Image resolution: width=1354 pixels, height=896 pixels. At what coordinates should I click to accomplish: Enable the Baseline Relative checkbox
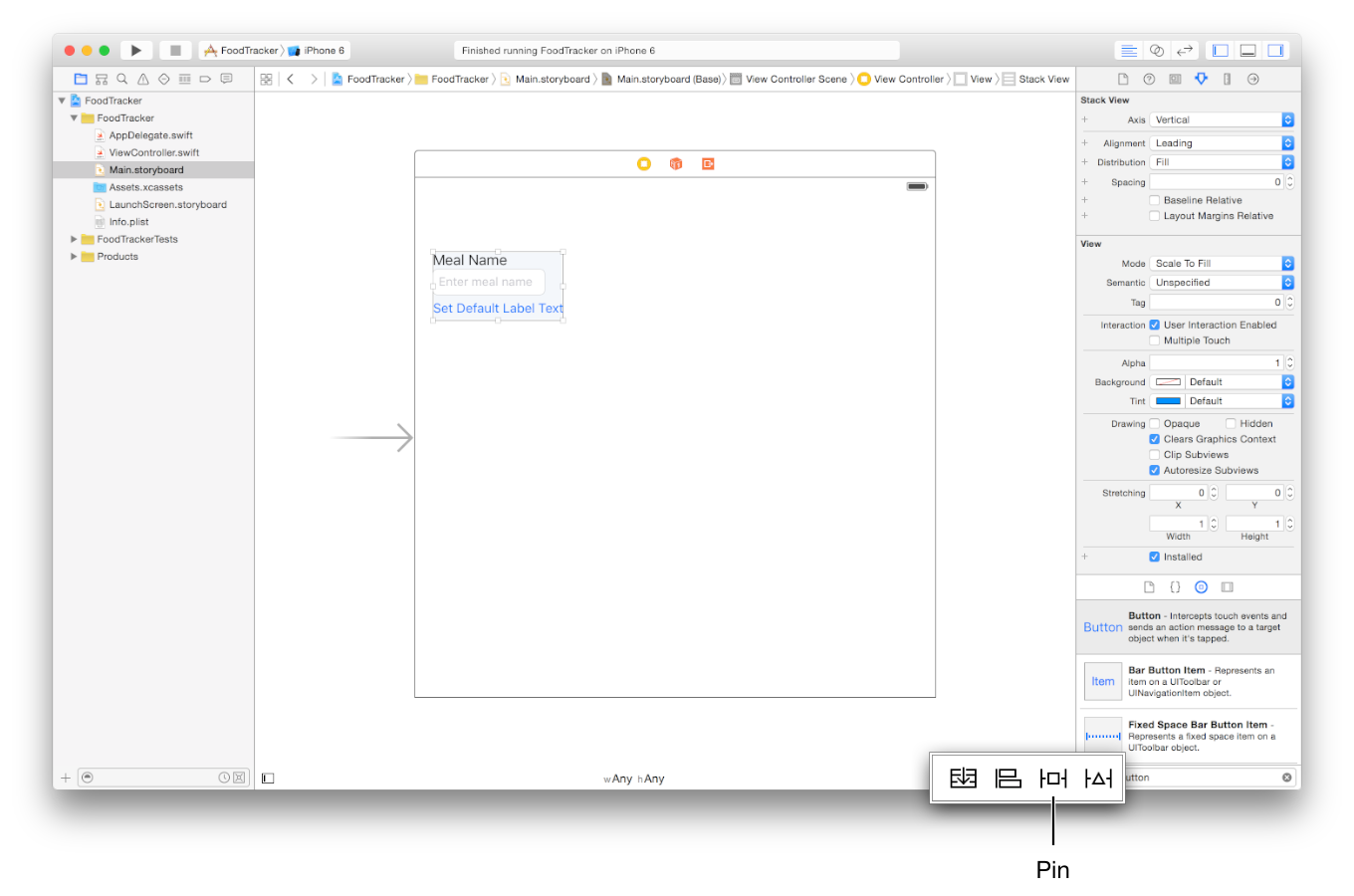(1155, 200)
